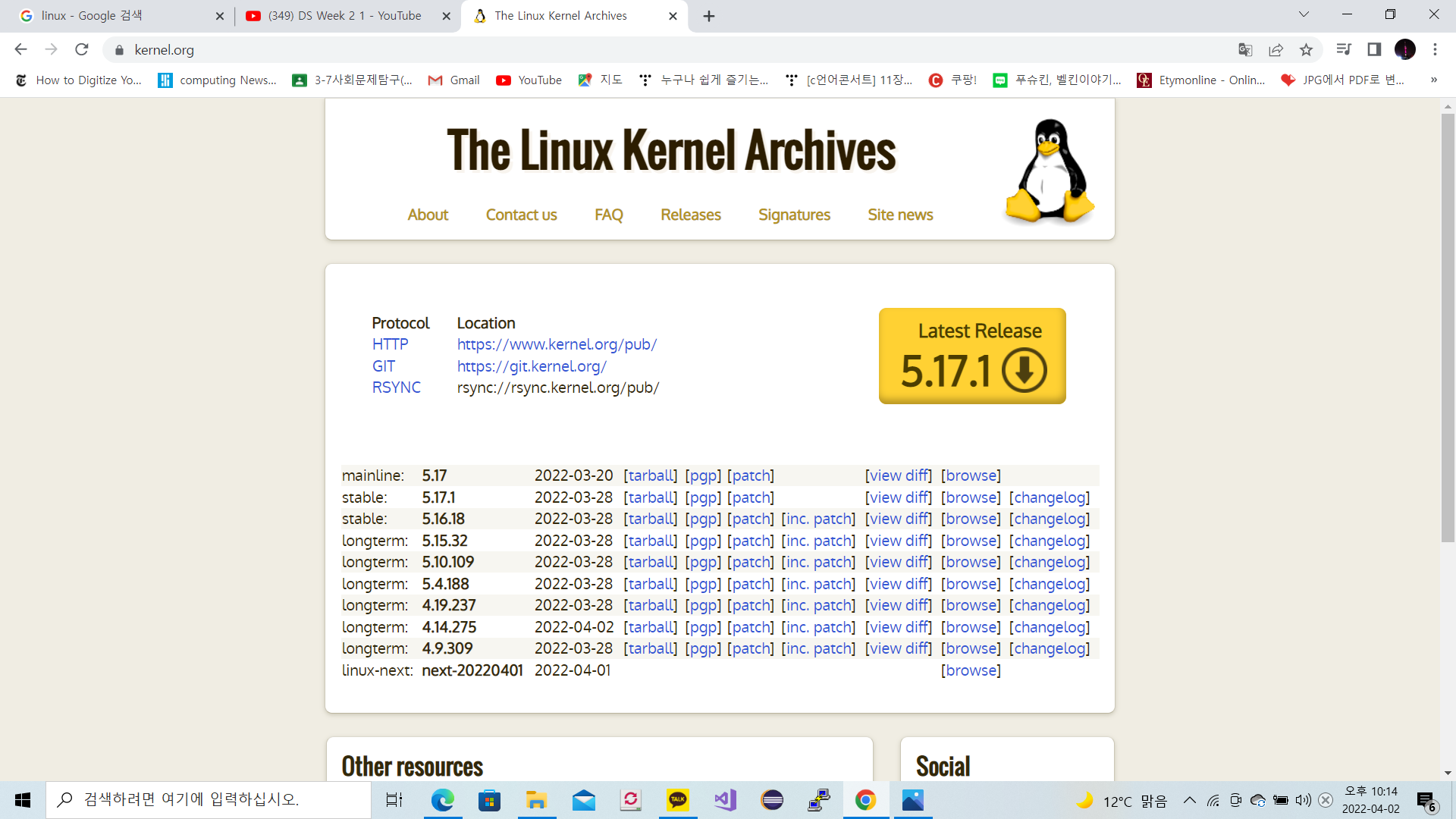Open the Mail app in the taskbar
The image size is (1456, 819).
coord(583,800)
